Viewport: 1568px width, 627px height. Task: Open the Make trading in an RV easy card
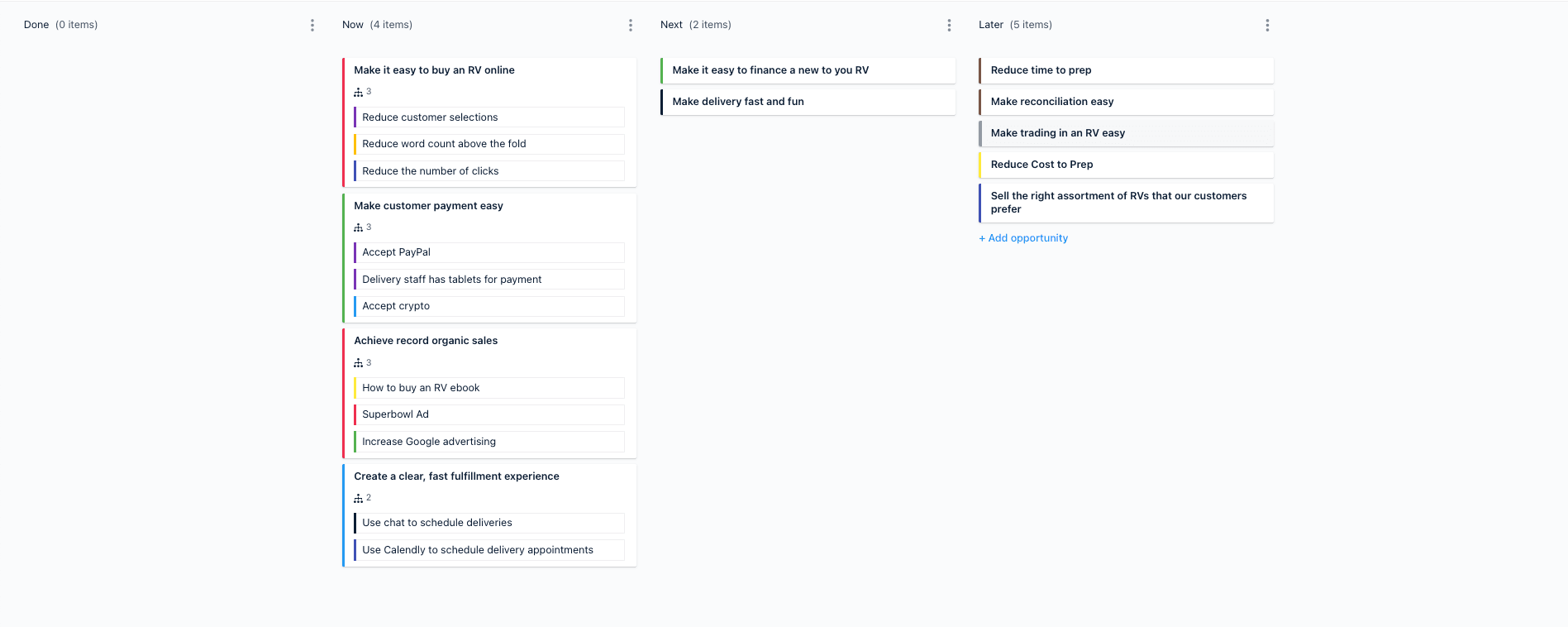(x=1127, y=133)
